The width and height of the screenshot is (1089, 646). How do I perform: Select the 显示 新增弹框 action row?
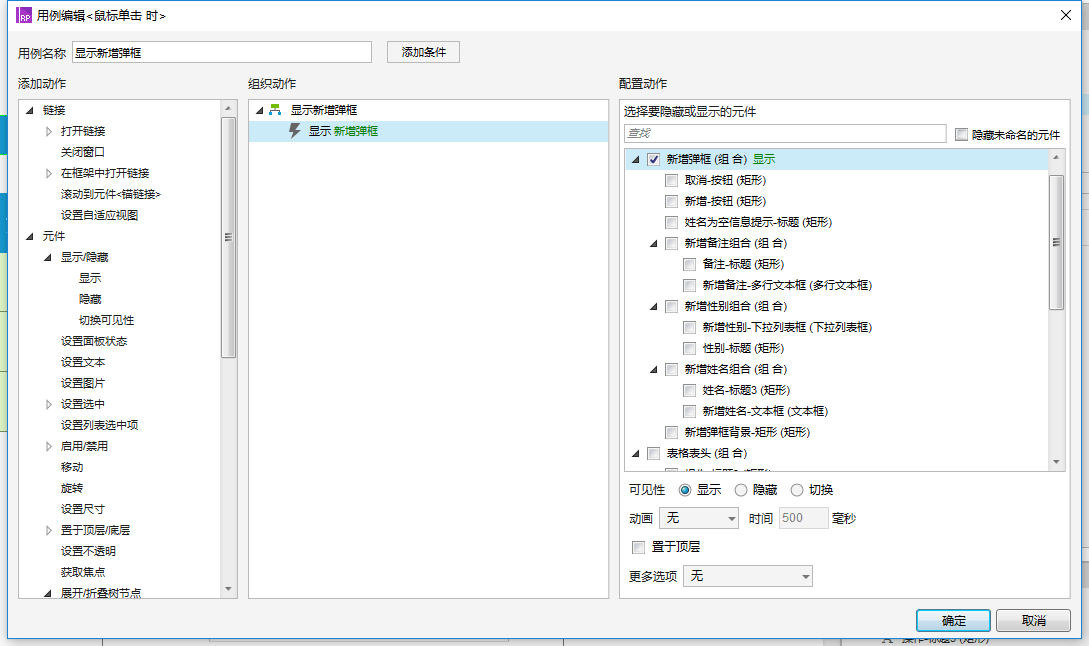coord(429,131)
